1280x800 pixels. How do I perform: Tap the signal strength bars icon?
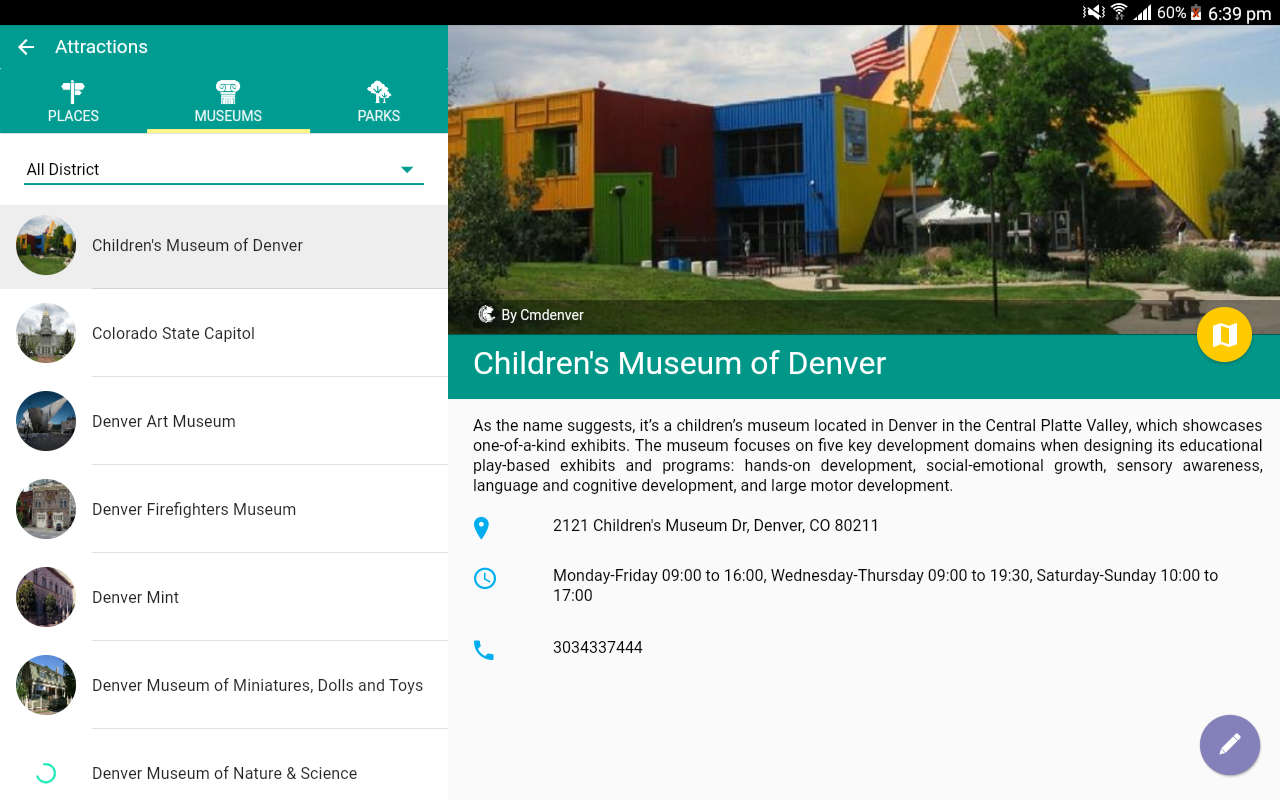1142,13
